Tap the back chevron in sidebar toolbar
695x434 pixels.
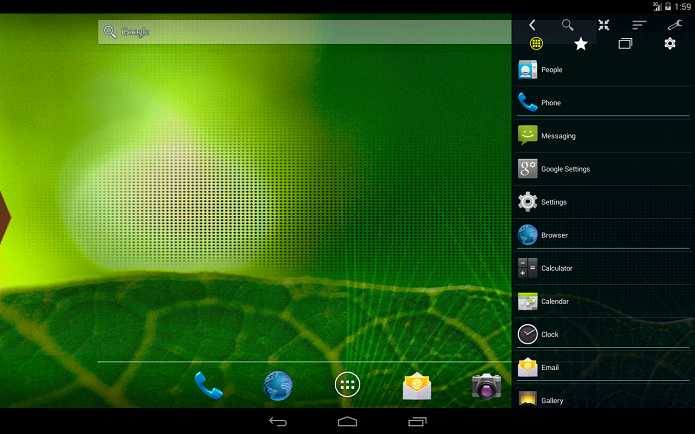(532, 25)
